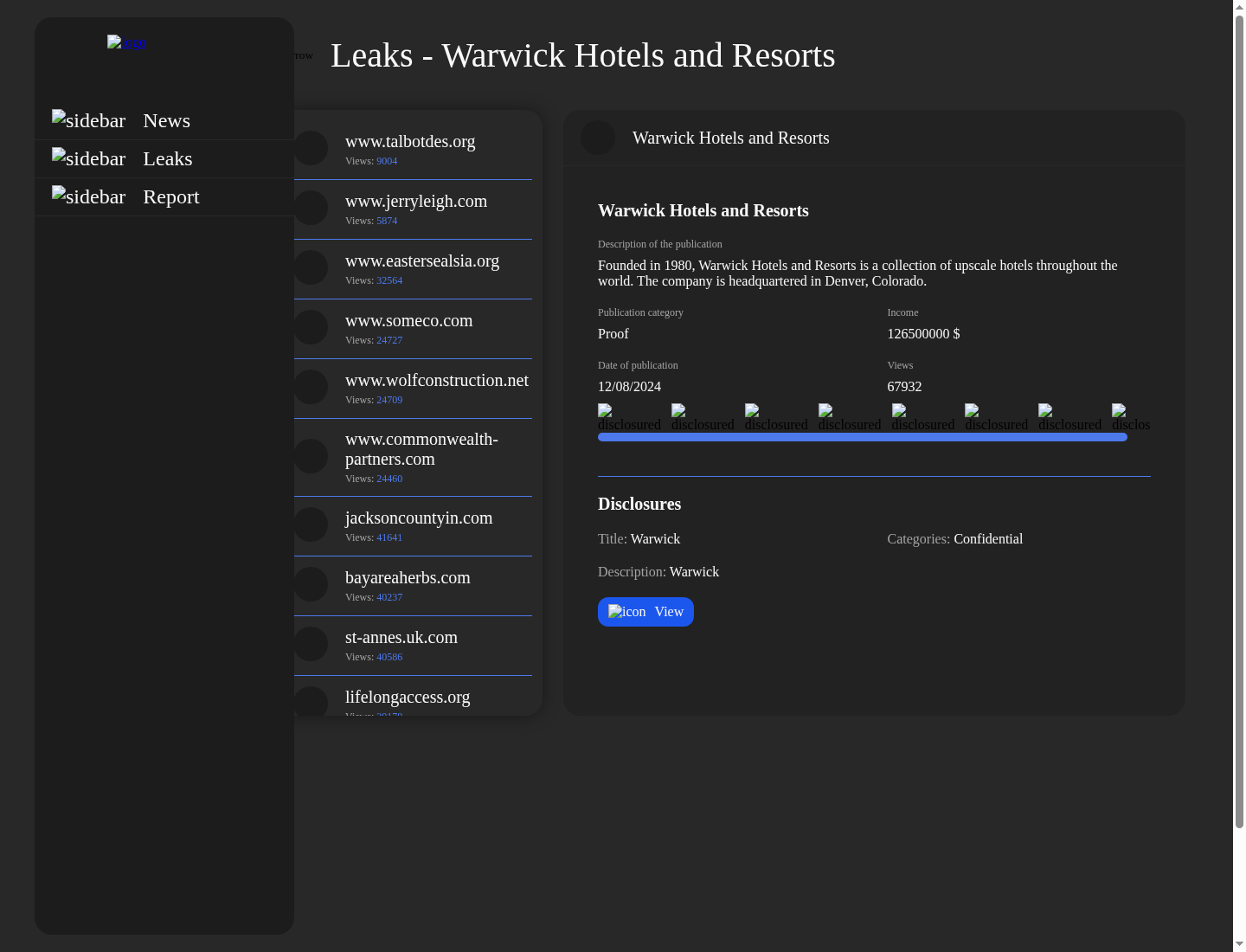Click the "Leaks - Warwick Hotels and Resorts" page title

(583, 55)
